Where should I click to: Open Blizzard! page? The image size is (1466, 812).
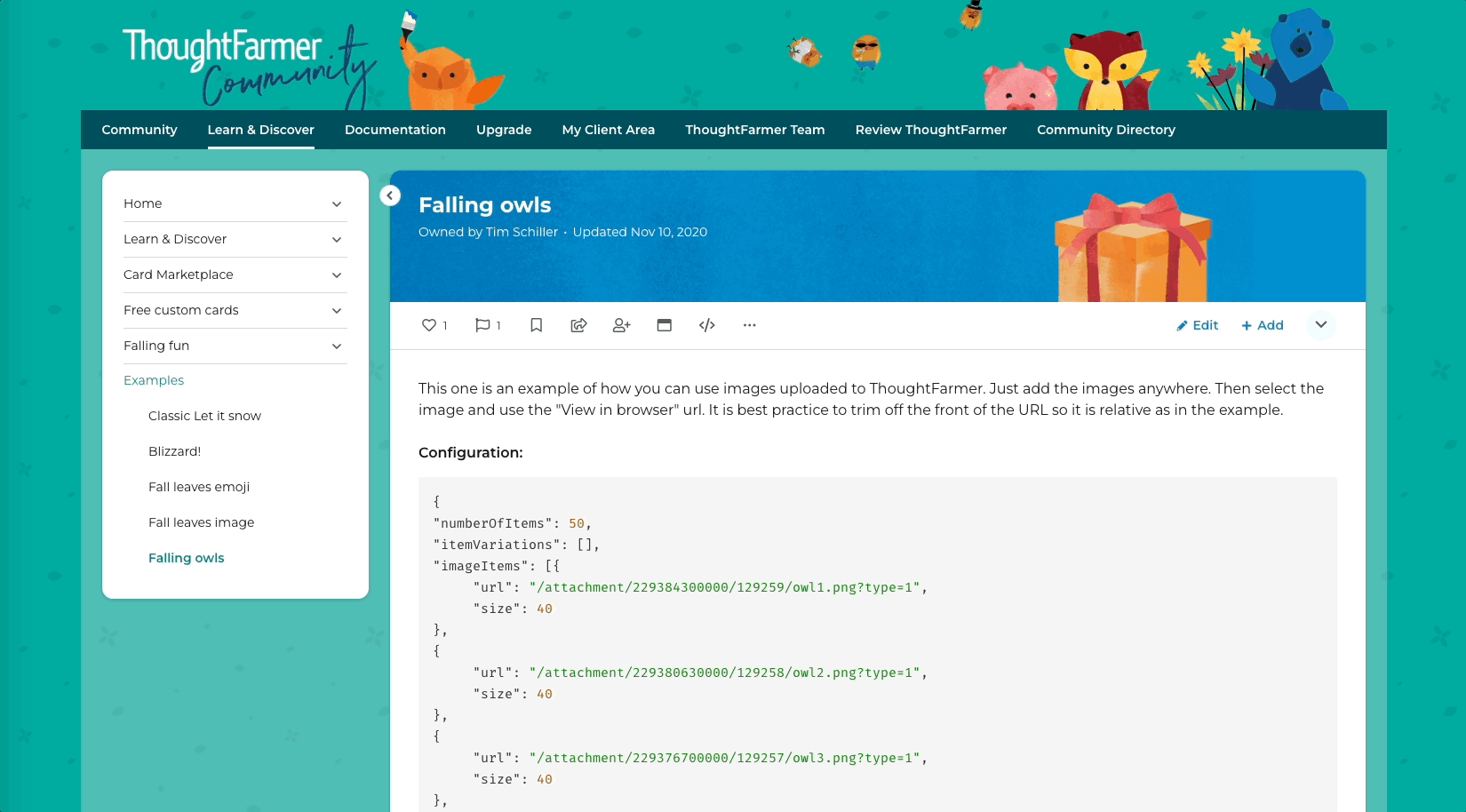[175, 451]
